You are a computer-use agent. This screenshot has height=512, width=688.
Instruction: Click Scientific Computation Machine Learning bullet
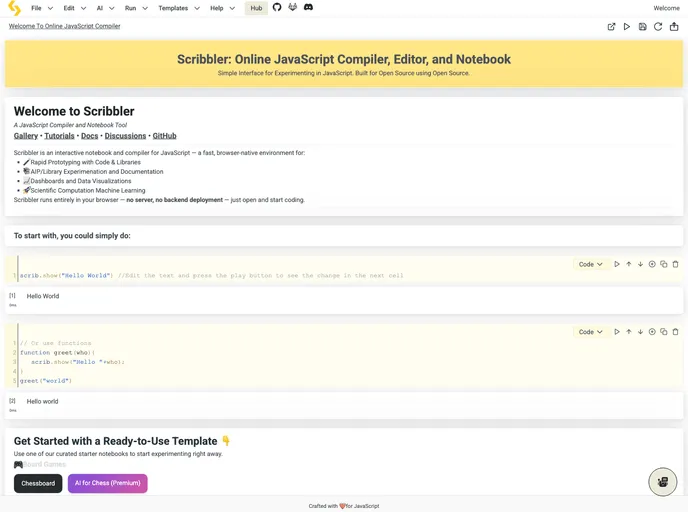pyautogui.click(x=84, y=190)
